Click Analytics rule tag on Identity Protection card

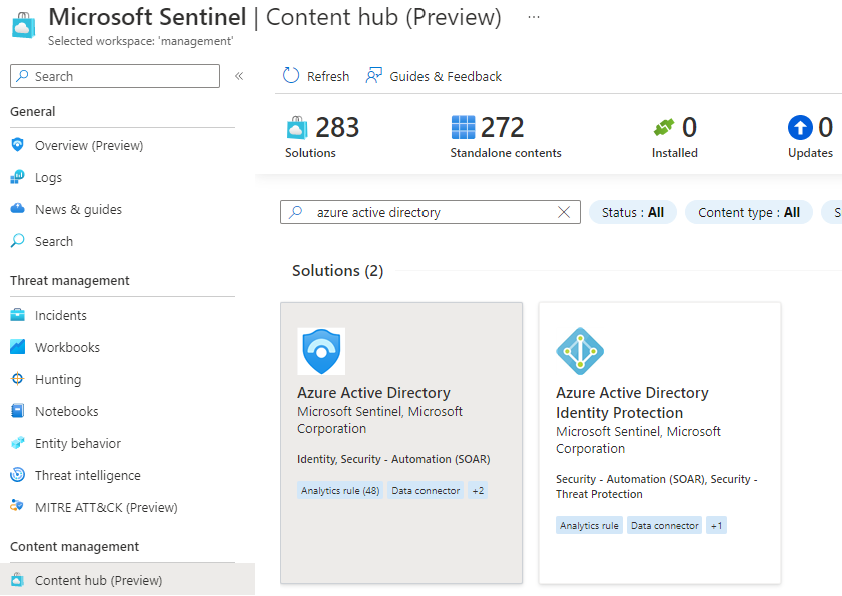pos(589,526)
